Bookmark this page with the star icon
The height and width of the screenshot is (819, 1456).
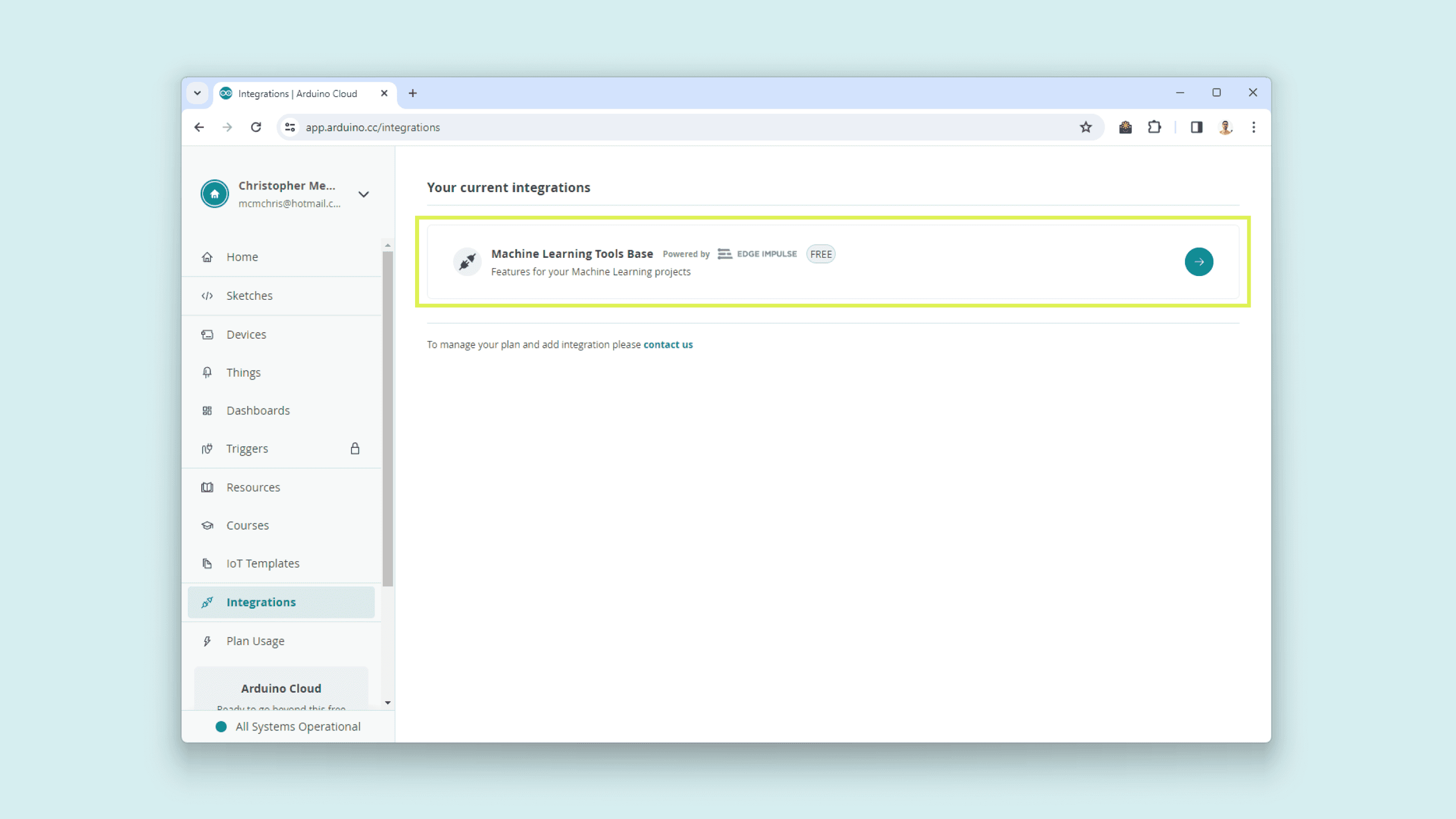point(1086,127)
